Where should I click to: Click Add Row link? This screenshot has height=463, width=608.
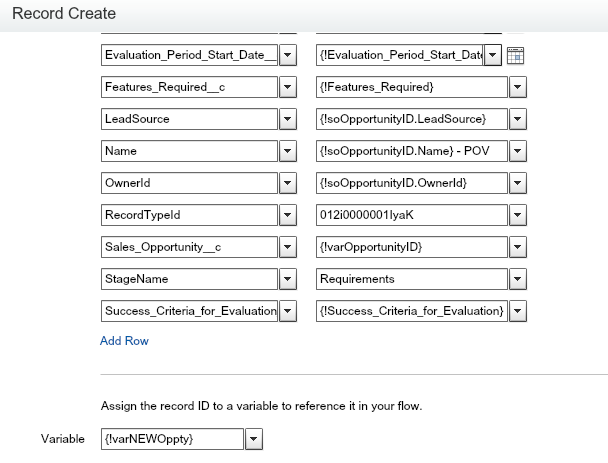point(124,341)
